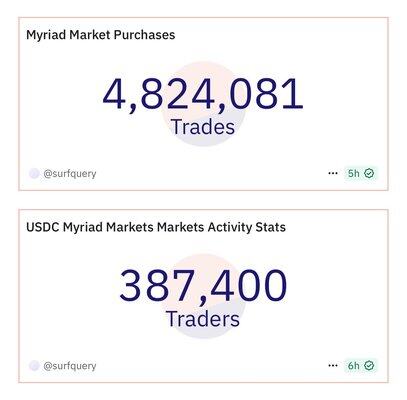Click the circular watermark logo behind Traders
This screenshot has height=400, width=407.
203,296
